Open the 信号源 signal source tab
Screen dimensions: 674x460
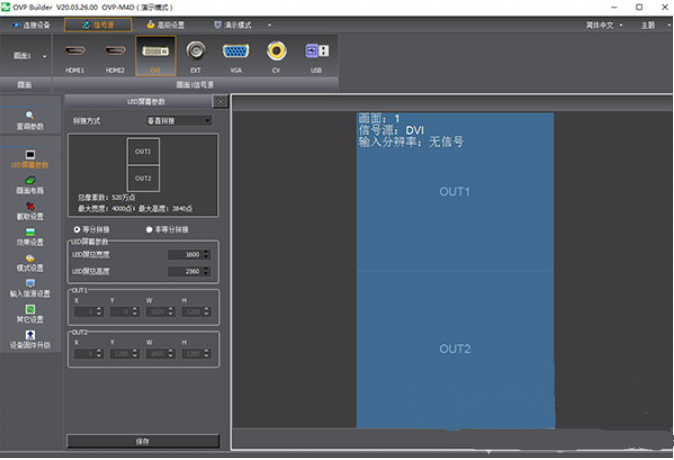pyautogui.click(x=98, y=25)
